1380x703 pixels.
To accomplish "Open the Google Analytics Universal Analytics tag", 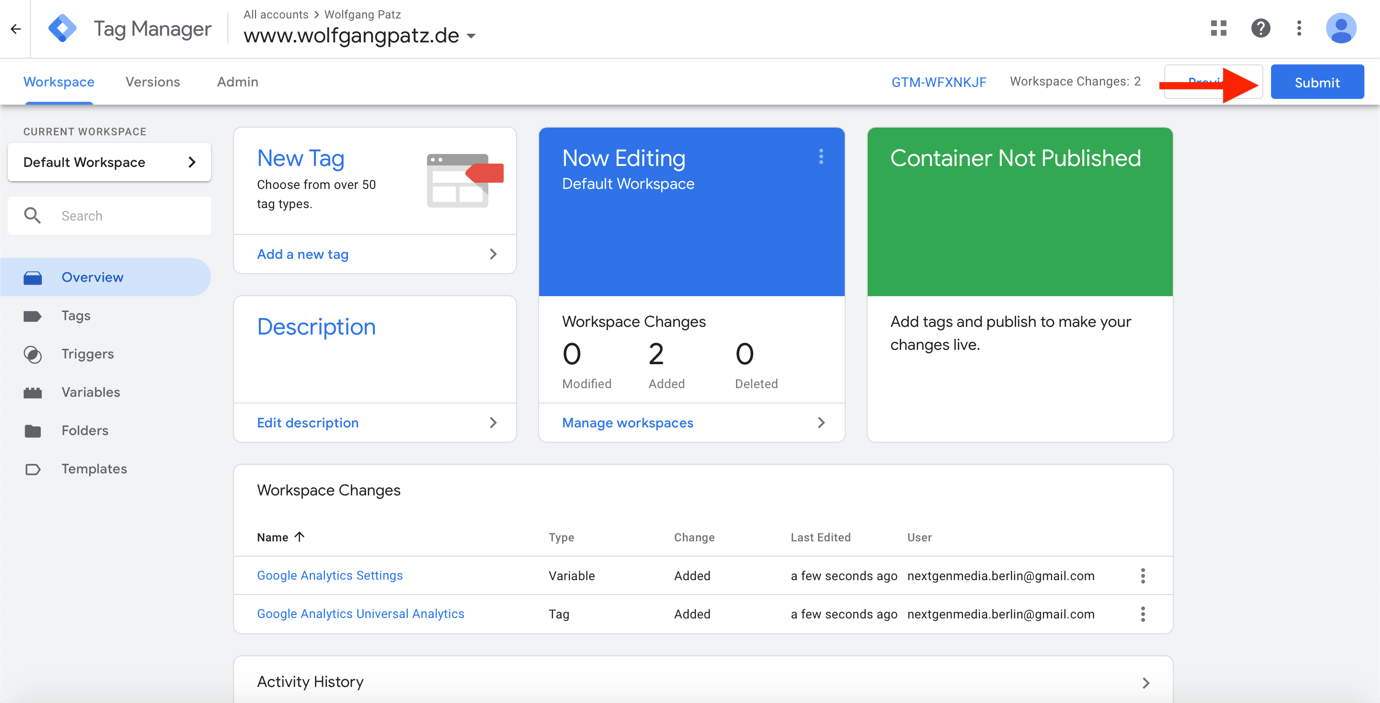I will point(361,614).
